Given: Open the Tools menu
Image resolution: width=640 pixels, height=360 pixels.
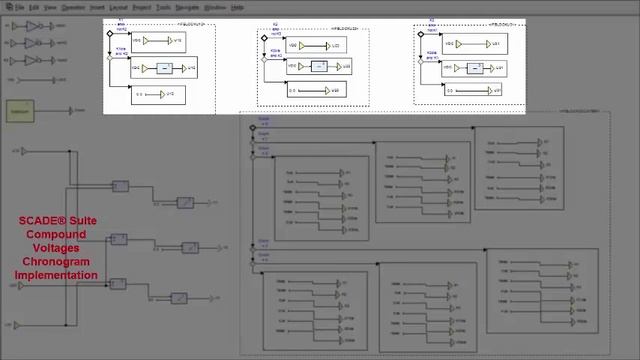Looking at the screenshot, I should click(x=163, y=7).
